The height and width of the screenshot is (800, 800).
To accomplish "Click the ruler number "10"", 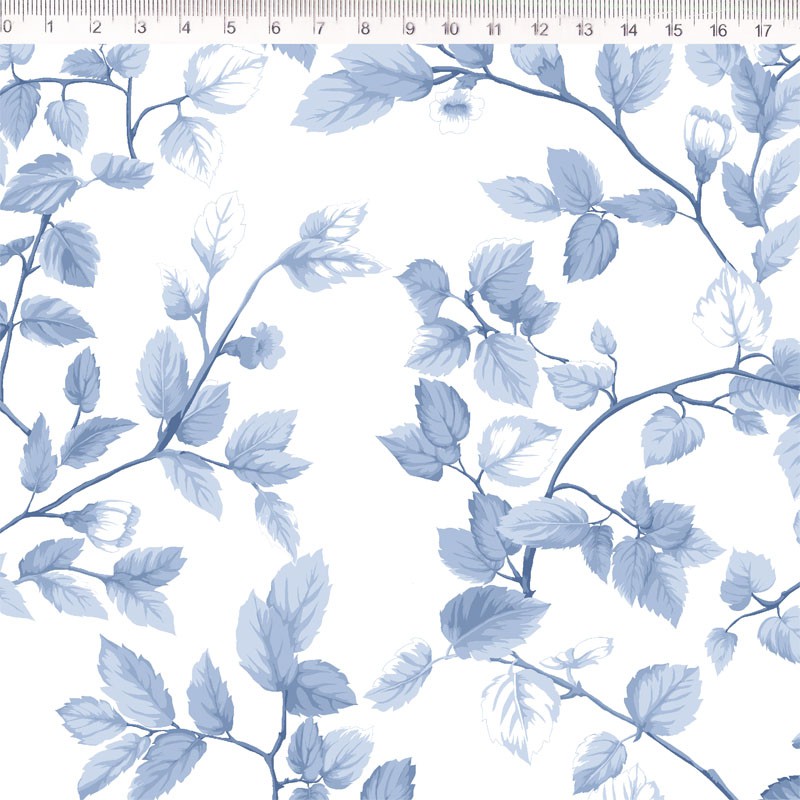I will coord(451,29).
